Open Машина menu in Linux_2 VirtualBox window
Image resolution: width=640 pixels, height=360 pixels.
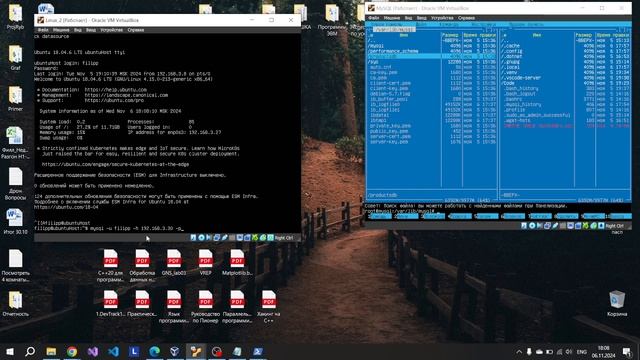61,30
